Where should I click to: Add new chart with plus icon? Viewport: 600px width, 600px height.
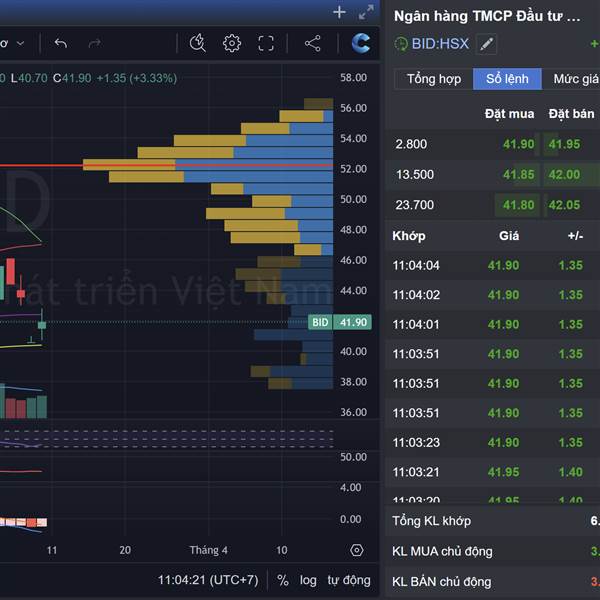coord(339,12)
